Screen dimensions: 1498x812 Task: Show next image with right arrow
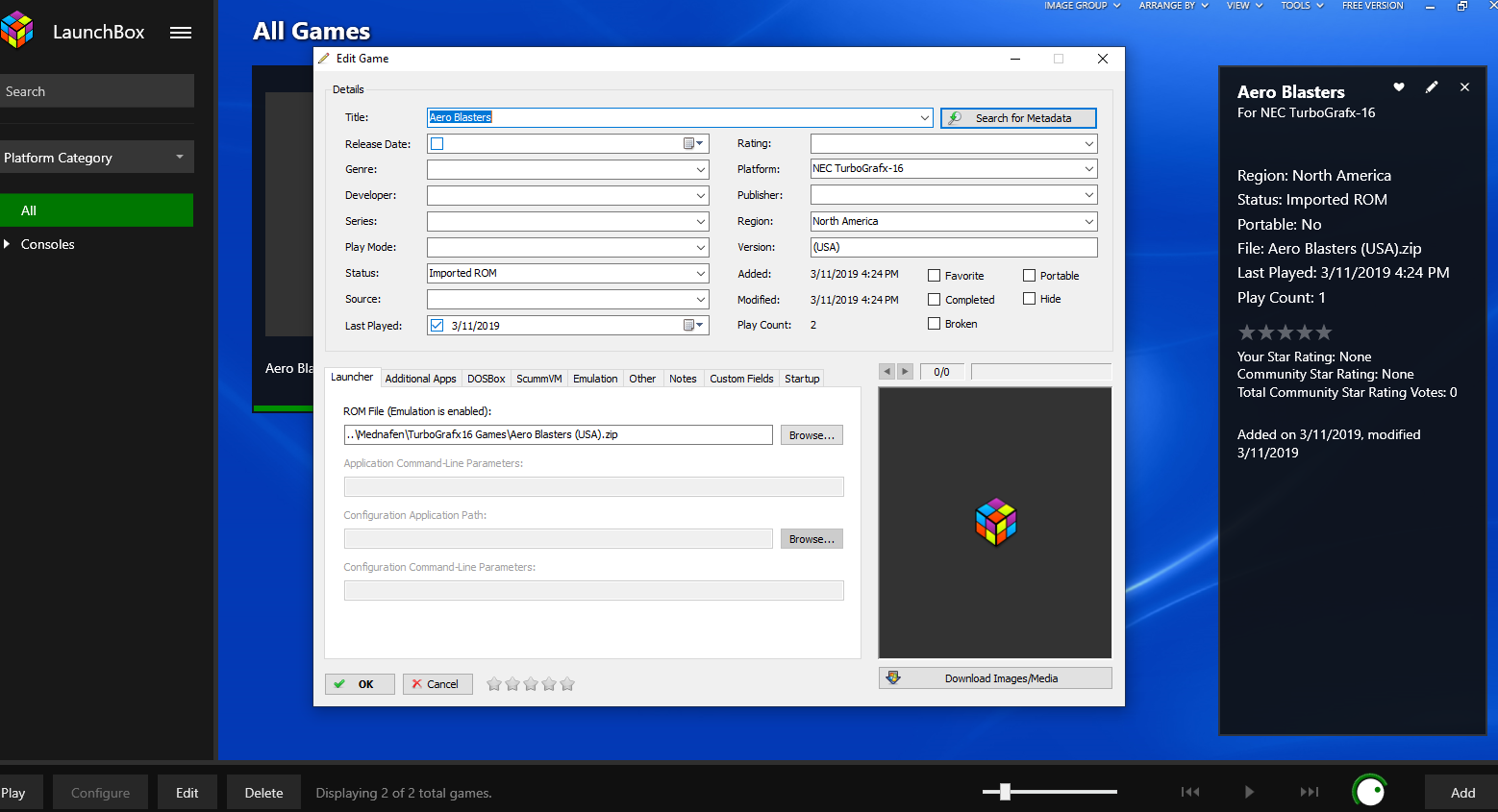(905, 371)
